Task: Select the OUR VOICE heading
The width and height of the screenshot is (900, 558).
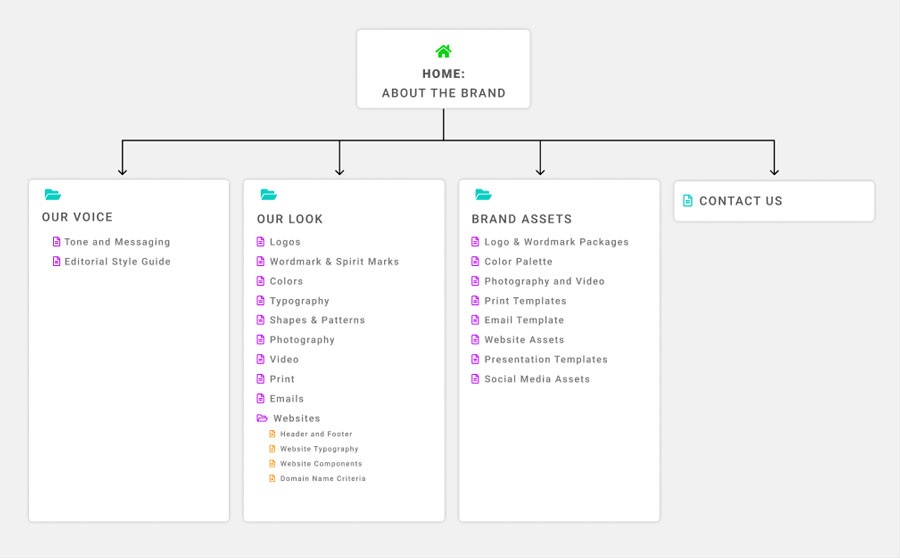Action: pyautogui.click(x=77, y=217)
